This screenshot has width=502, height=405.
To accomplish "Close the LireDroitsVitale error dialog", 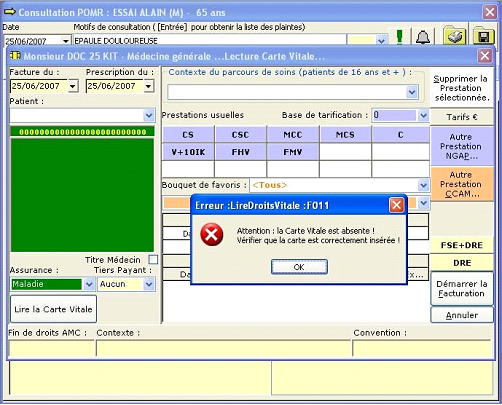I will [396, 205].
